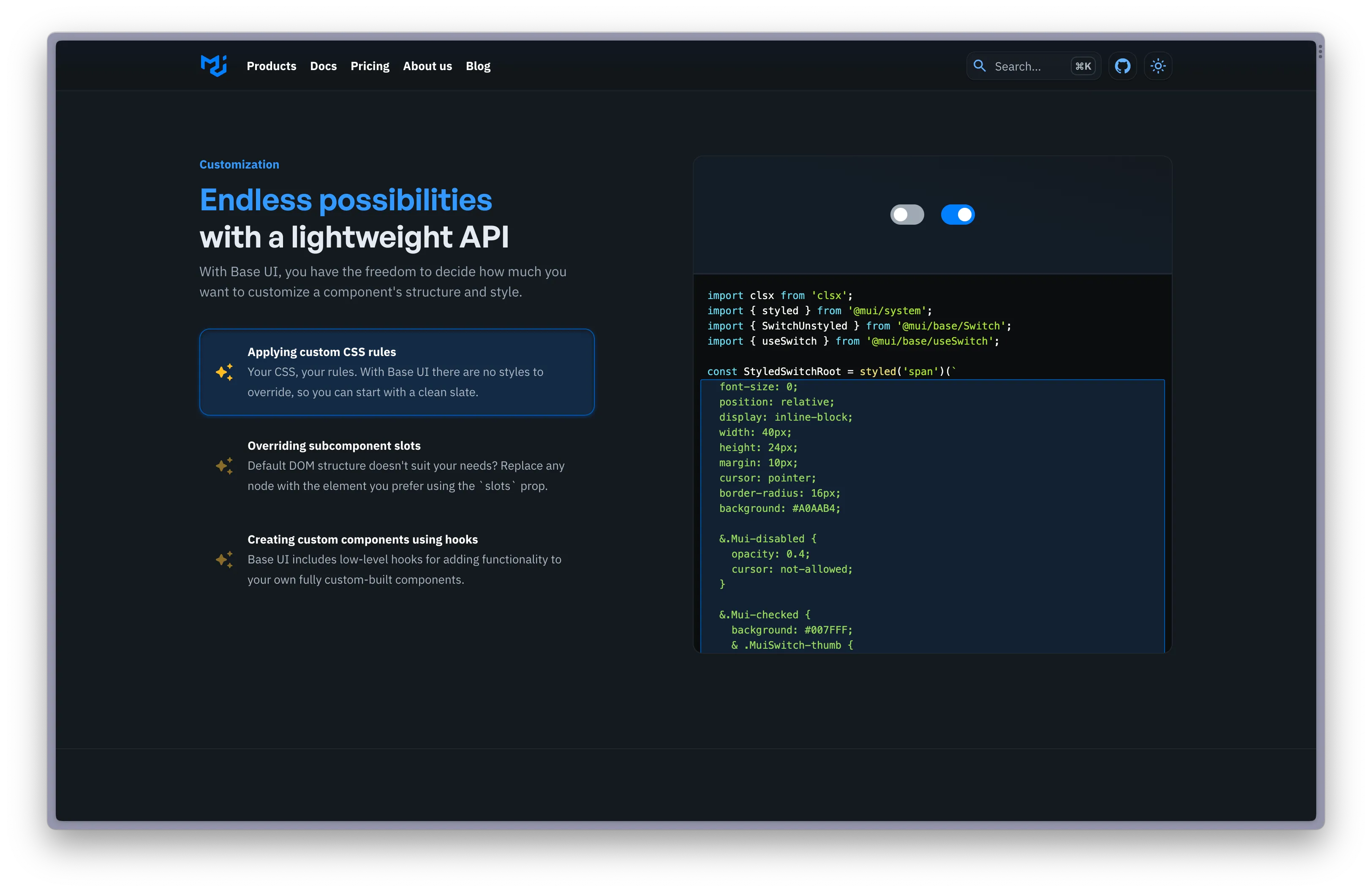Open the Products menu
The image size is (1372, 892).
tap(271, 66)
